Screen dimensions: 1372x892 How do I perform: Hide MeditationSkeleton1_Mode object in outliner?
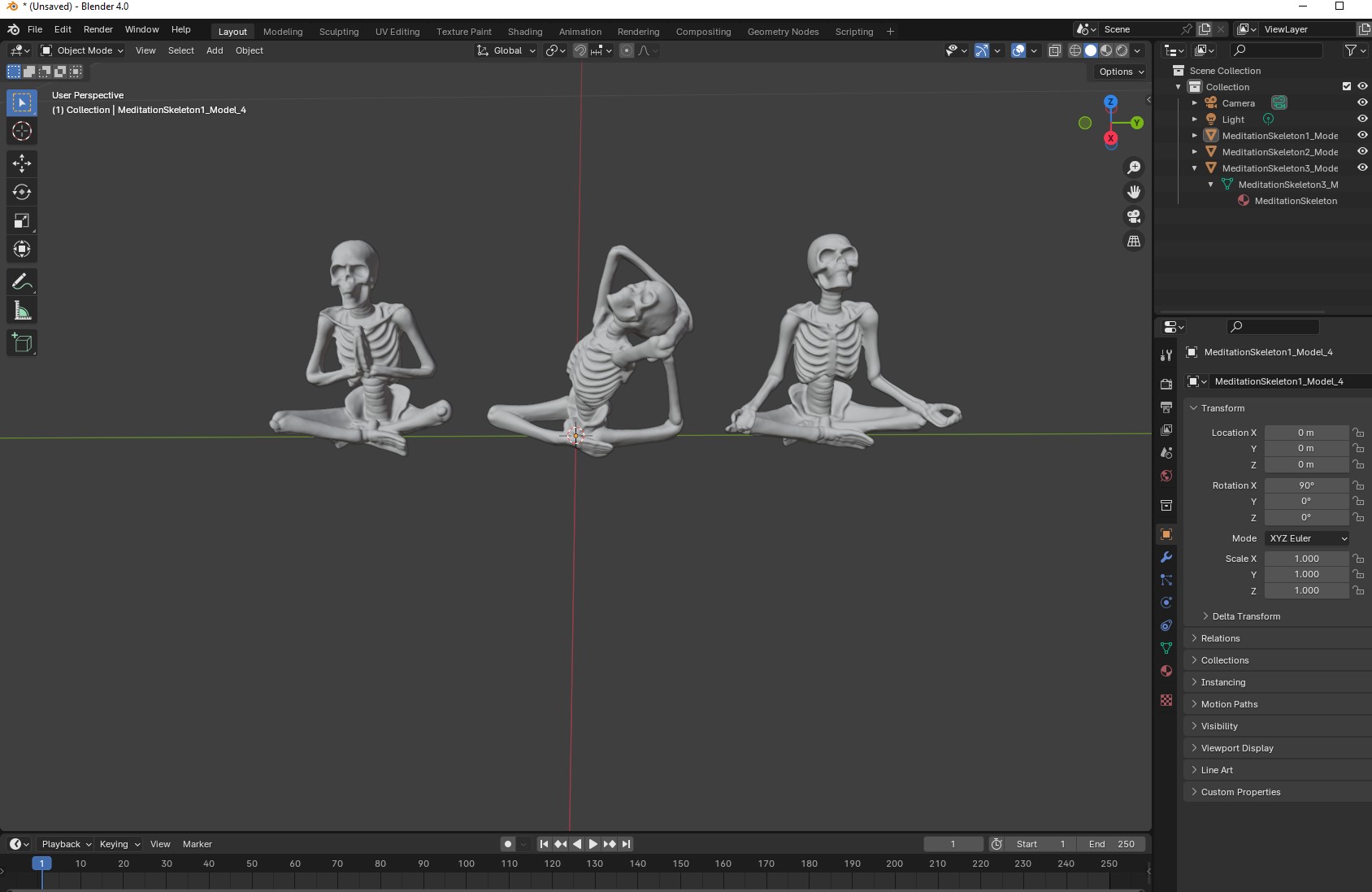1362,136
